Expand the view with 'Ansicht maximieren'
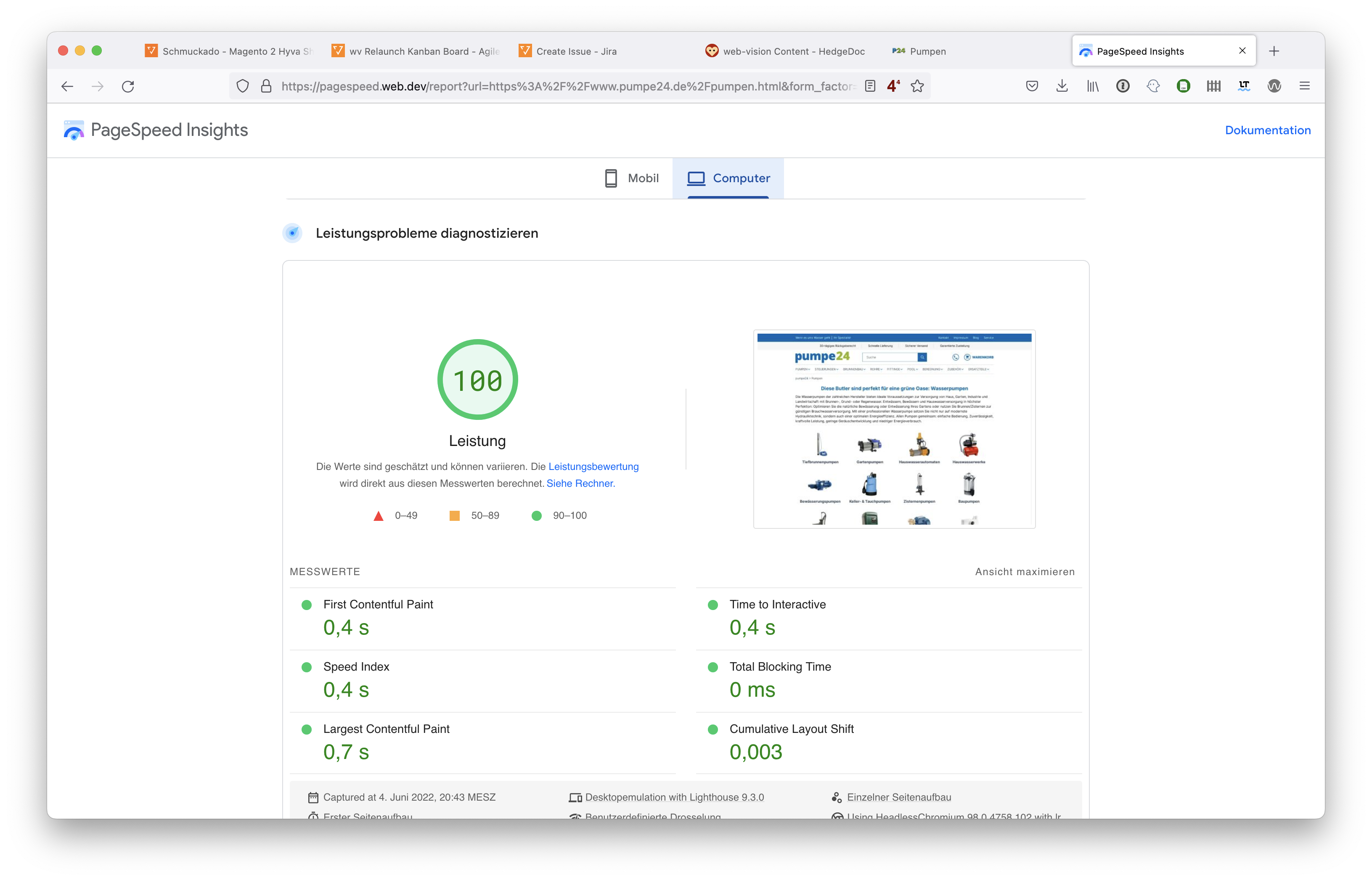The height and width of the screenshot is (881, 1372). point(1024,571)
